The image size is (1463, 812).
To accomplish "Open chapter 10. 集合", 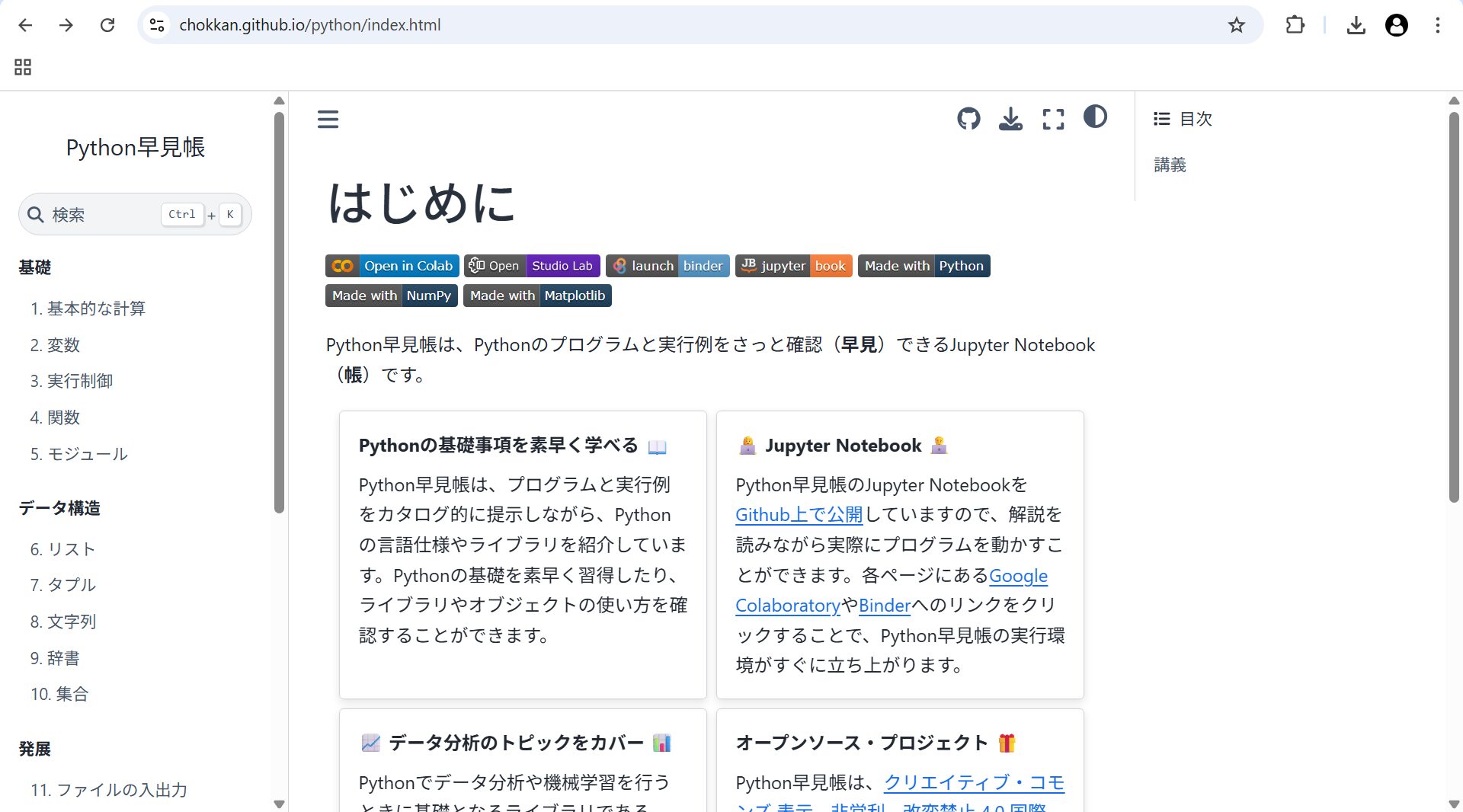I will click(x=59, y=694).
